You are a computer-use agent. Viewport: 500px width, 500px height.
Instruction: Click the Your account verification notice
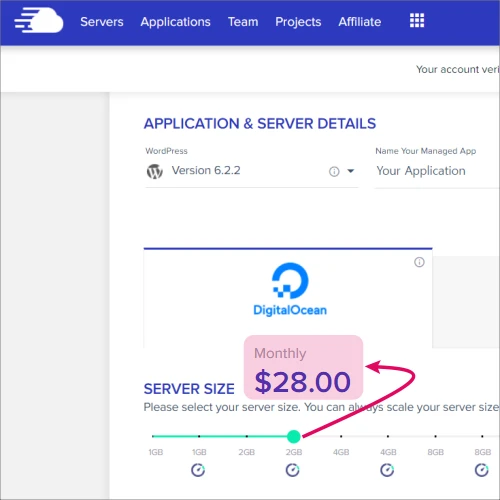458,69
